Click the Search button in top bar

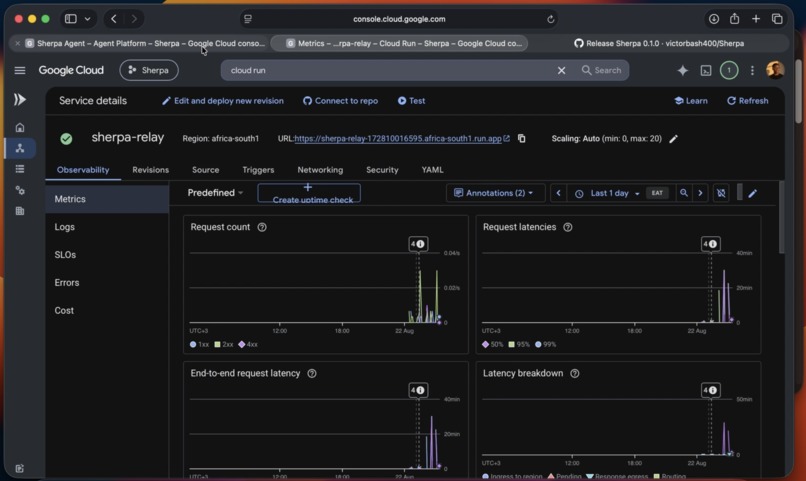[601, 70]
